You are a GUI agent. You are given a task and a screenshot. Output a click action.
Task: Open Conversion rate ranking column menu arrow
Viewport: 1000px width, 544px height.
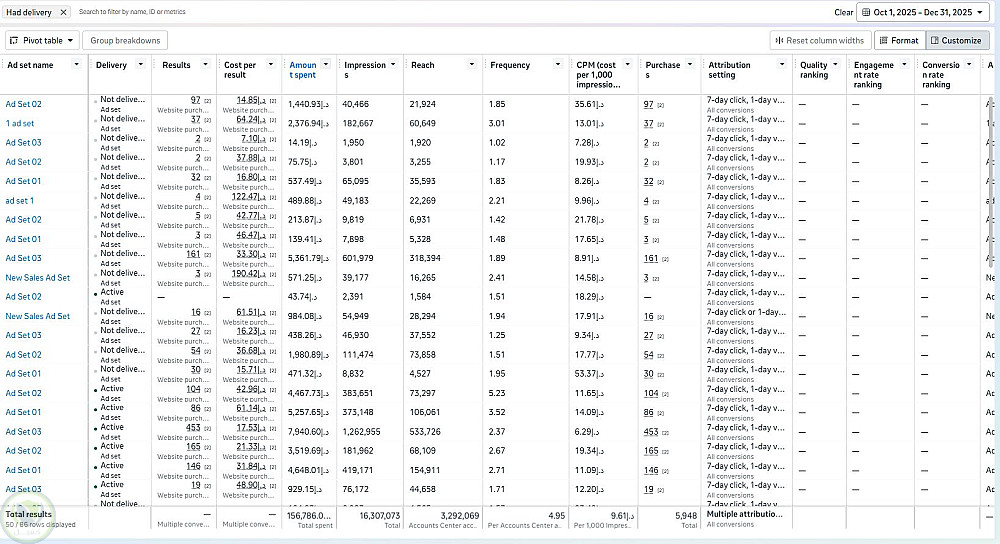point(969,64)
